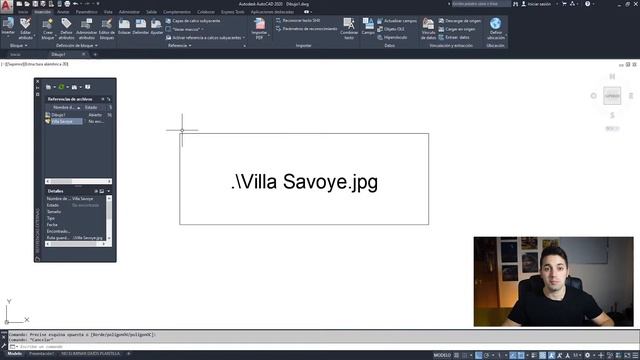Click the help question mark icon in title bar

coord(587,4)
